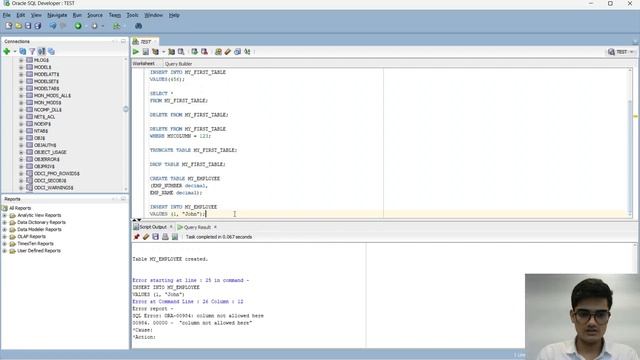Click the green Run circle in main toolbar
The image size is (640, 360).
pyautogui.click(x=78, y=26)
